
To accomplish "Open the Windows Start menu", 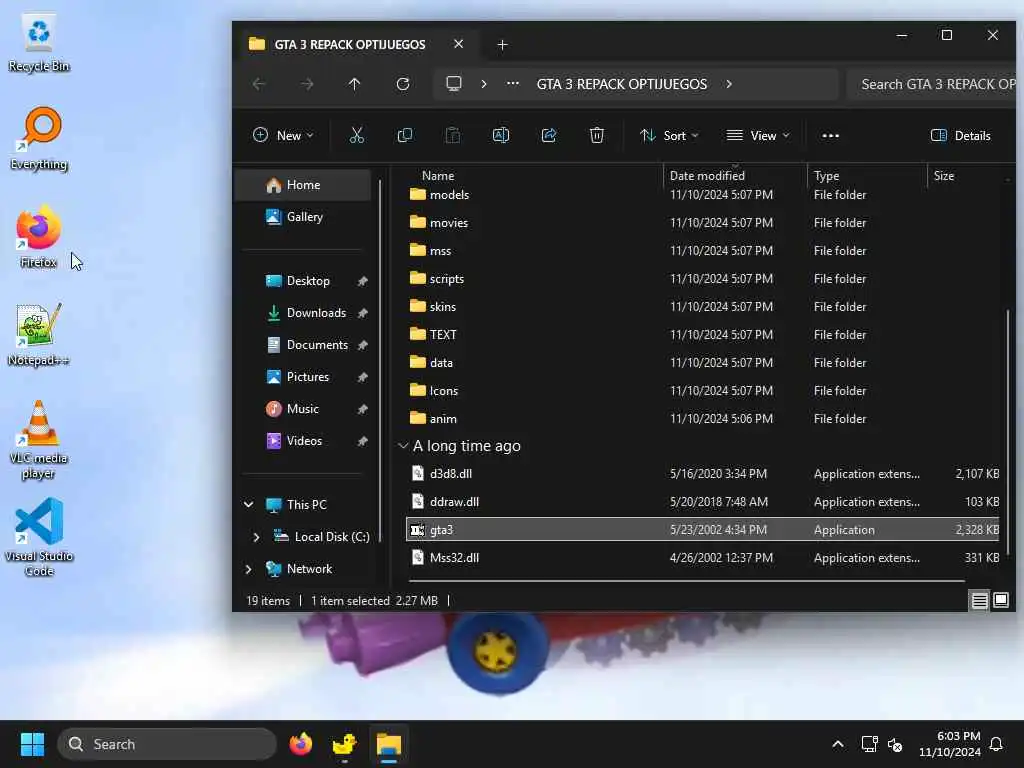I will [x=32, y=744].
